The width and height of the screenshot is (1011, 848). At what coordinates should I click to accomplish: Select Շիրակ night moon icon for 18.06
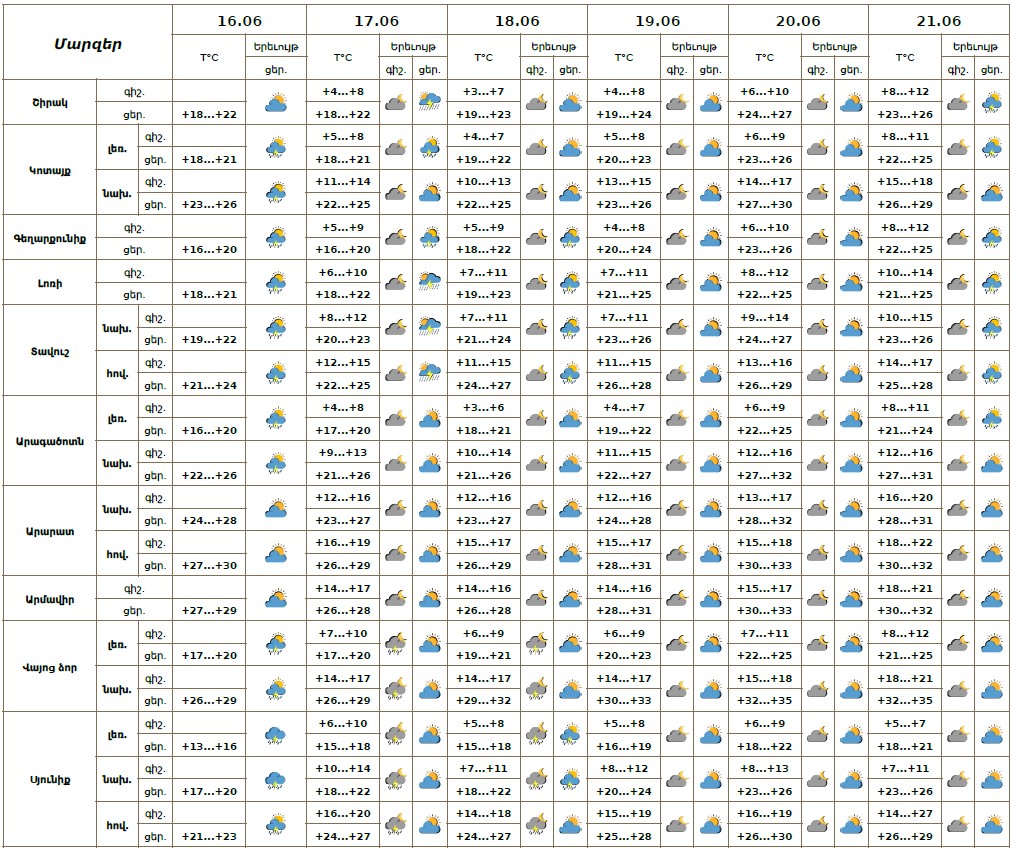coord(536,103)
